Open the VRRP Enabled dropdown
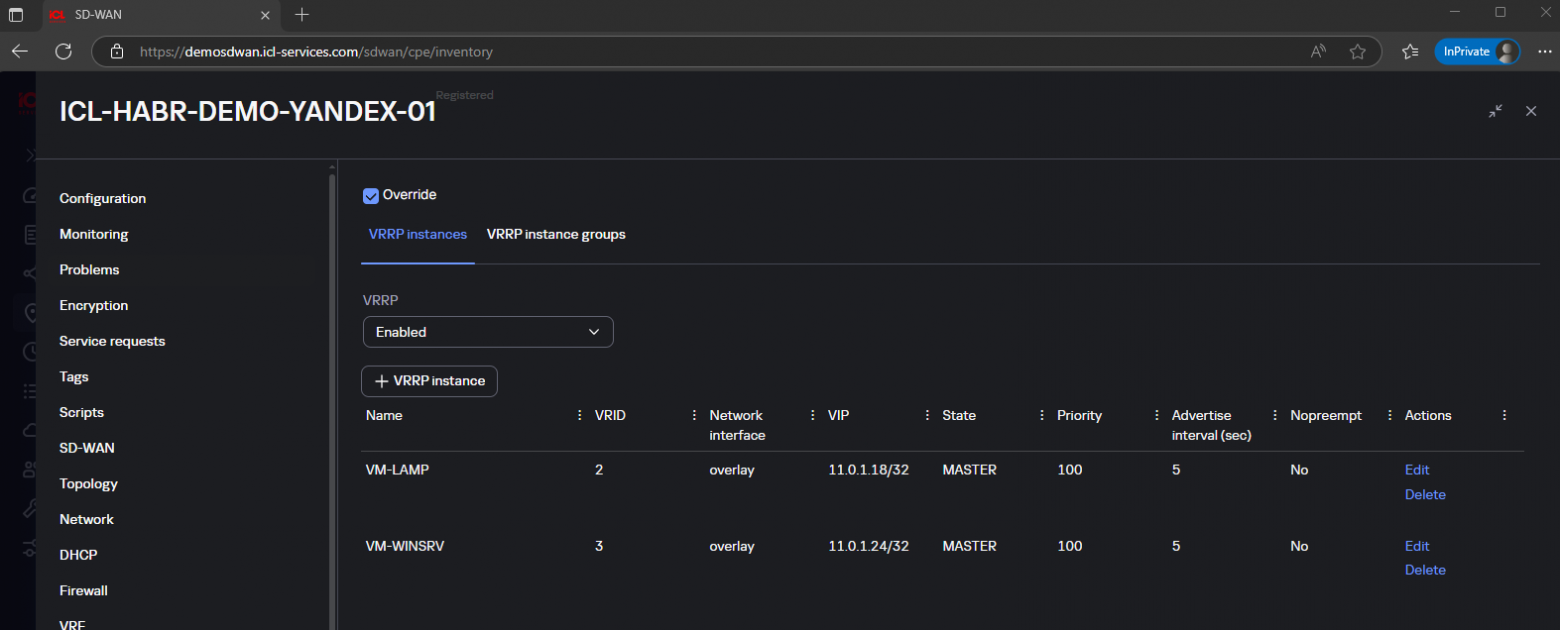The width and height of the screenshot is (1560, 630). [487, 332]
